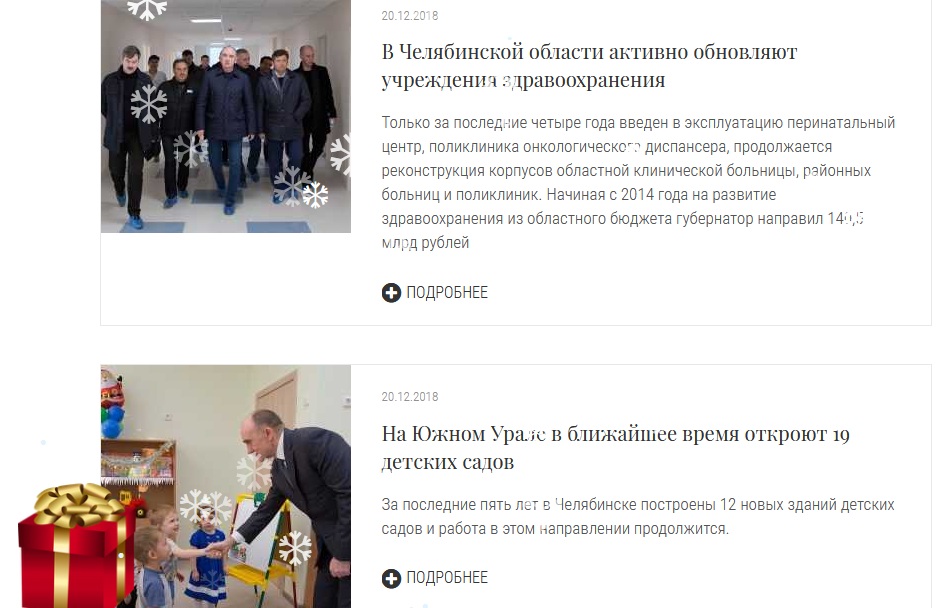The height and width of the screenshot is (608, 943).
Task: Click the small bright snowflake on the hallway floor
Action: click(x=315, y=195)
